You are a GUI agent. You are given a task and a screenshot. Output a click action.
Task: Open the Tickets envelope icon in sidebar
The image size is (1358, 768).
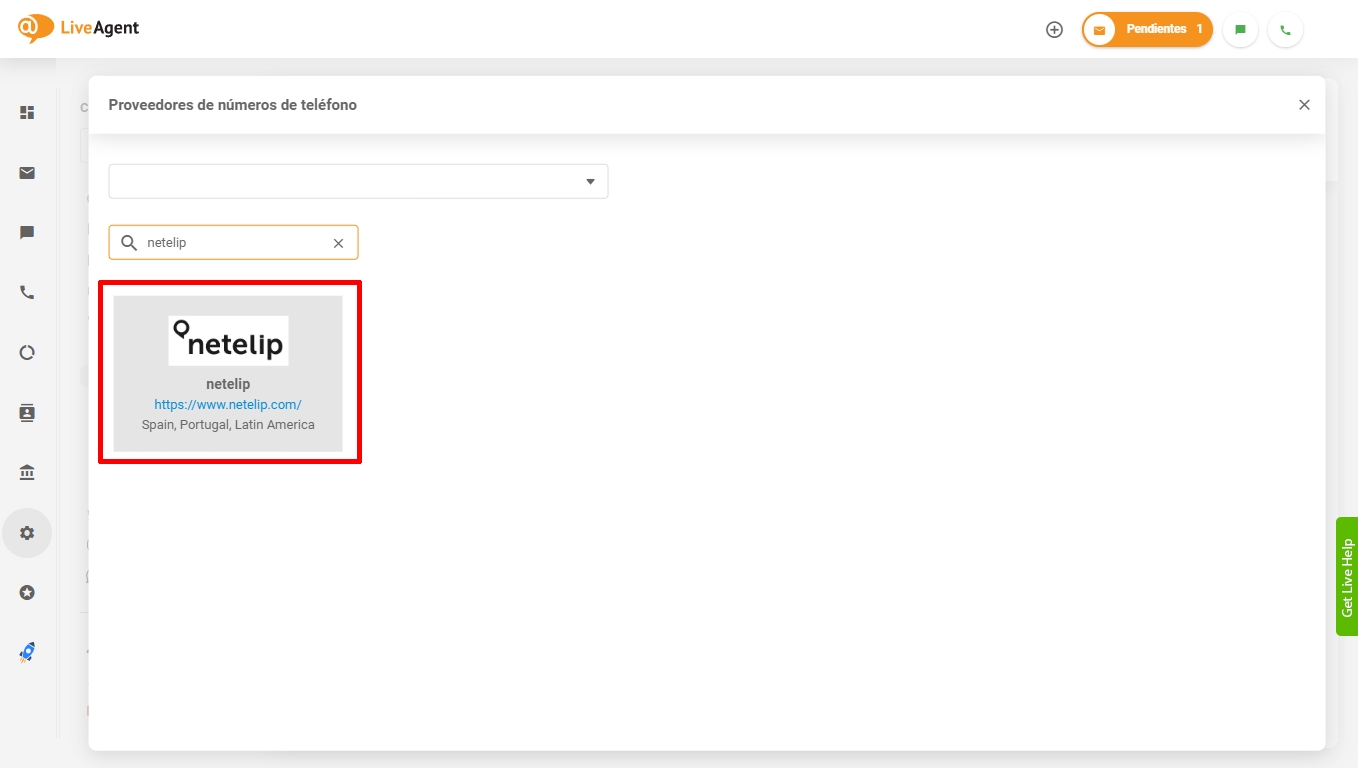pos(27,173)
